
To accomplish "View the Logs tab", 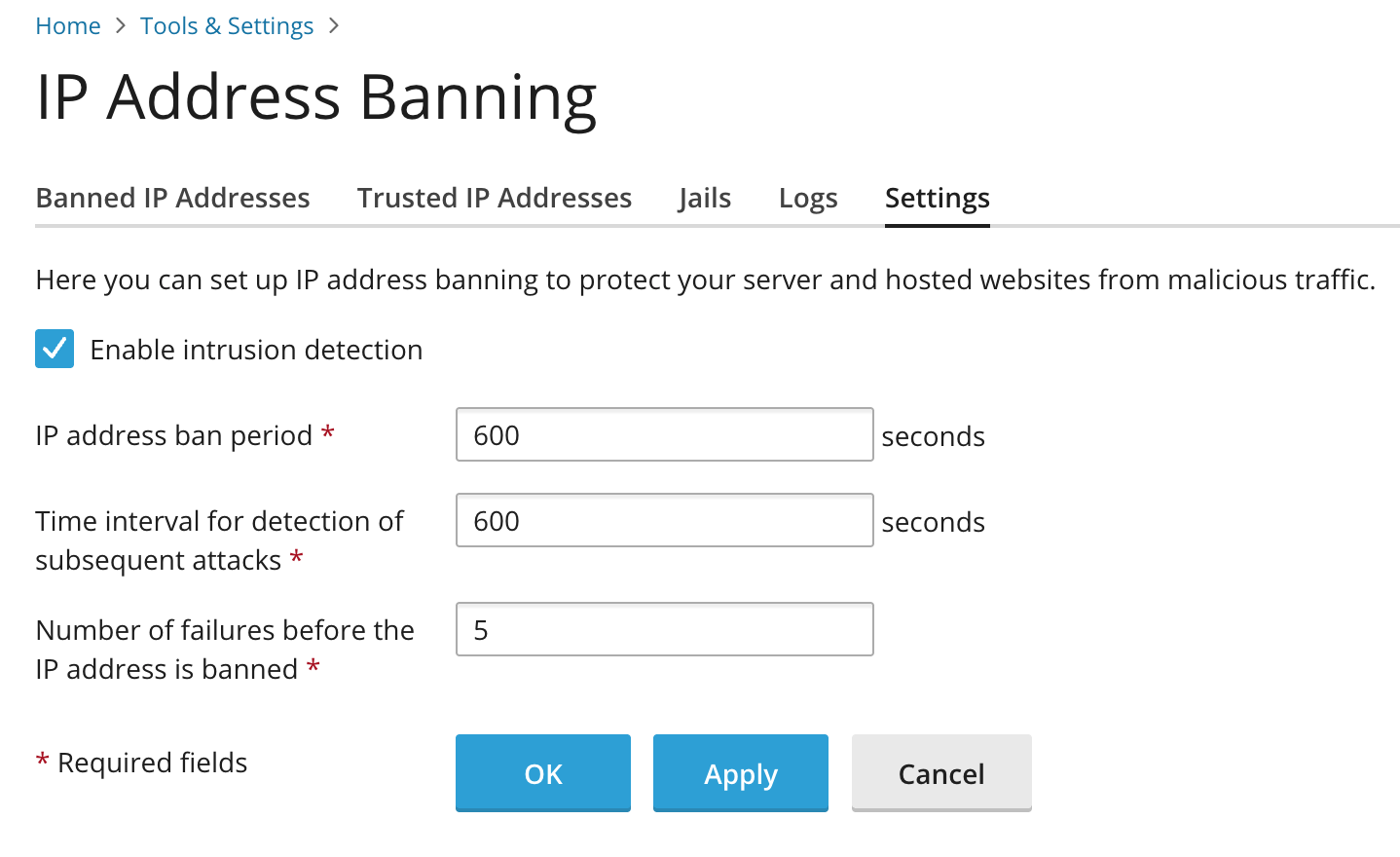I will click(x=808, y=198).
